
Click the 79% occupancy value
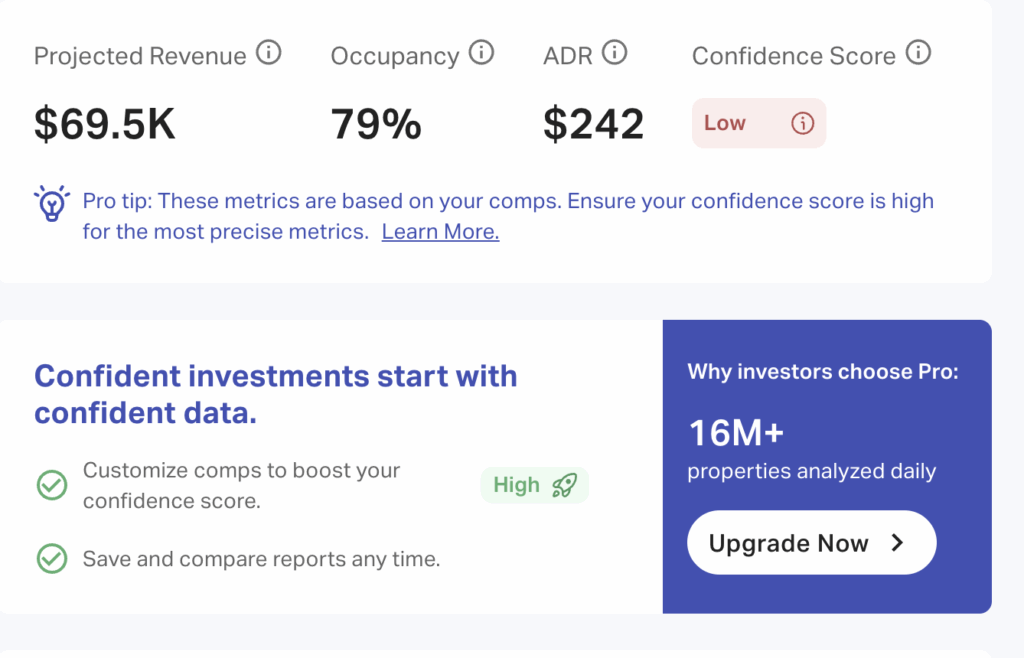click(376, 122)
